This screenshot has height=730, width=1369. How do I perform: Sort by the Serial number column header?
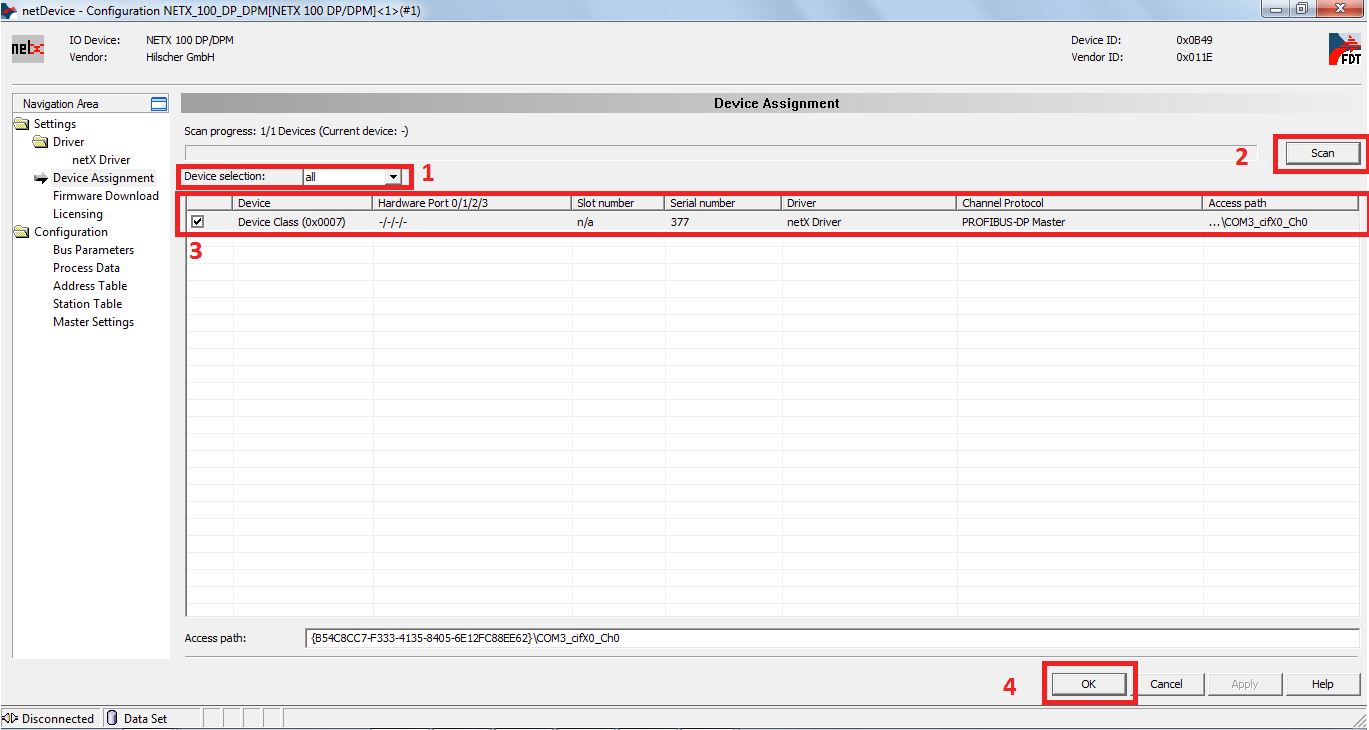723,203
